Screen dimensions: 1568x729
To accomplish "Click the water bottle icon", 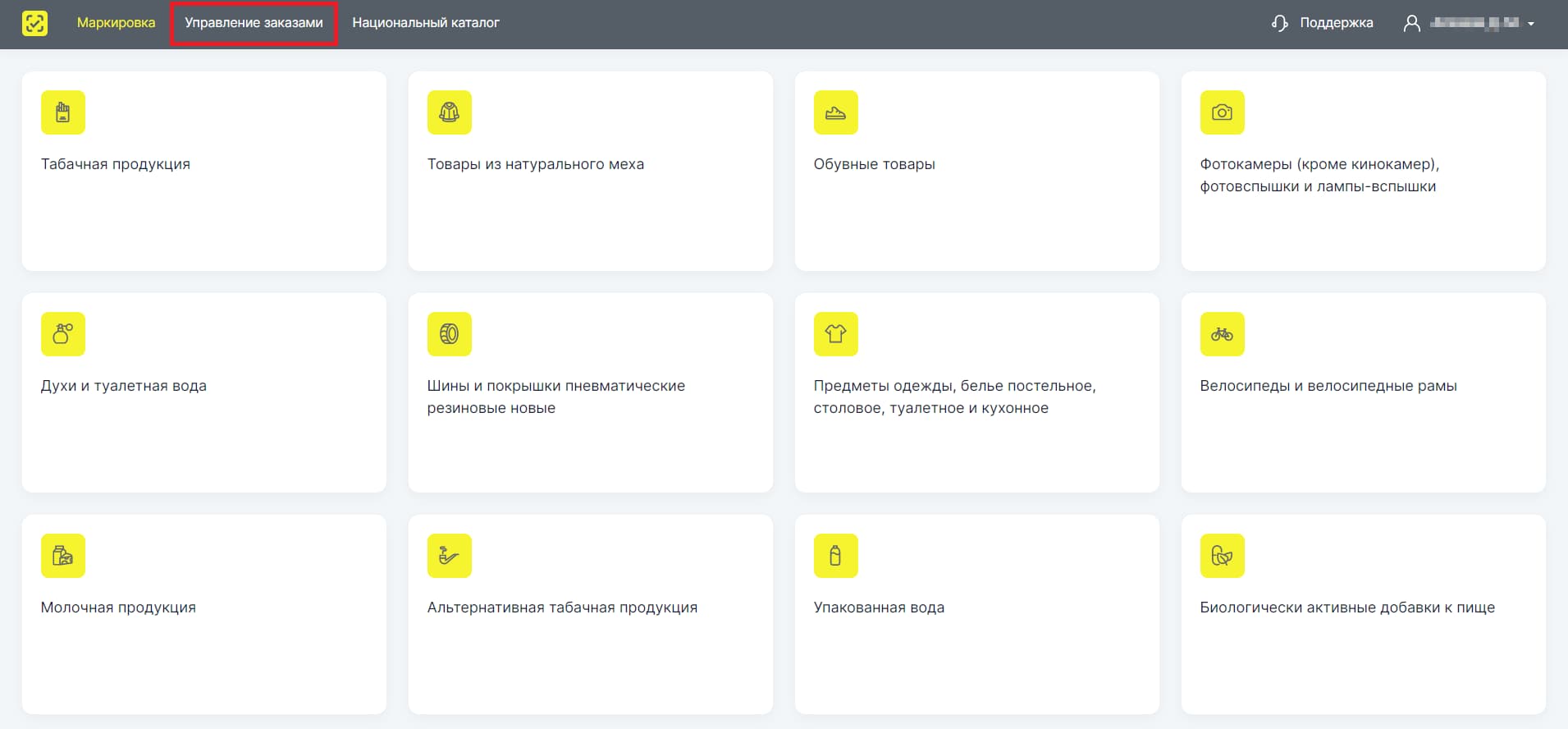I will [x=836, y=556].
